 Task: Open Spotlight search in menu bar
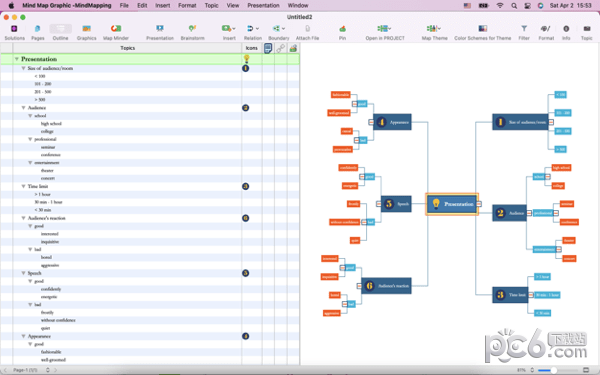514,6
